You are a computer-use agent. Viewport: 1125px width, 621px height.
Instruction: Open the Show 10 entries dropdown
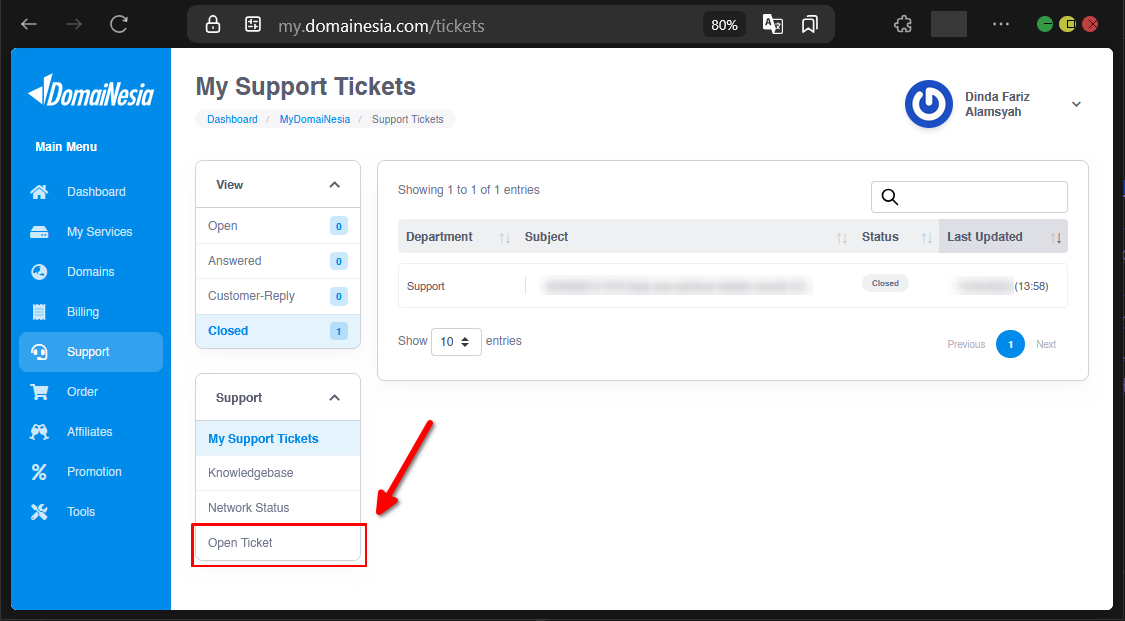[456, 342]
